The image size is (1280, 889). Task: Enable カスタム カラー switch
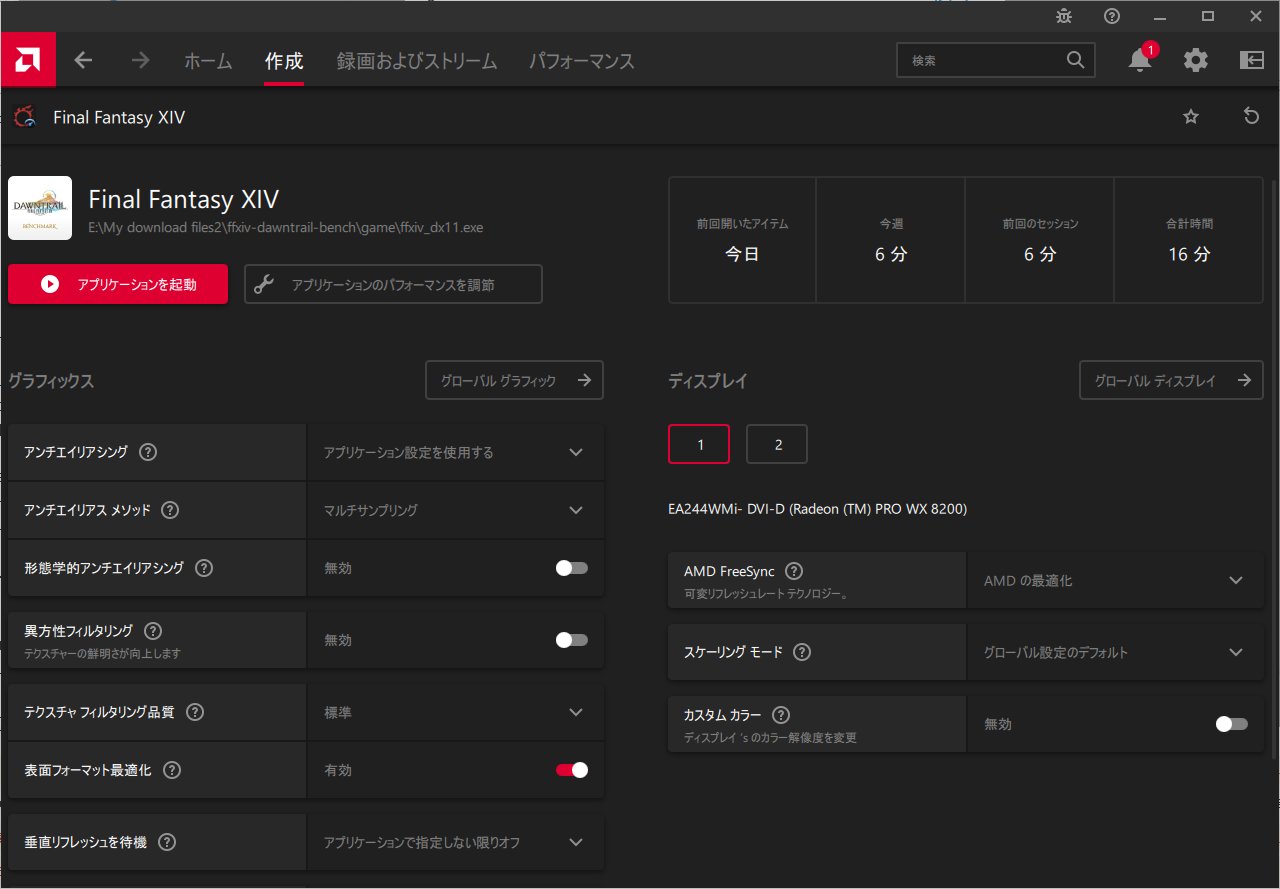pyautogui.click(x=1232, y=724)
